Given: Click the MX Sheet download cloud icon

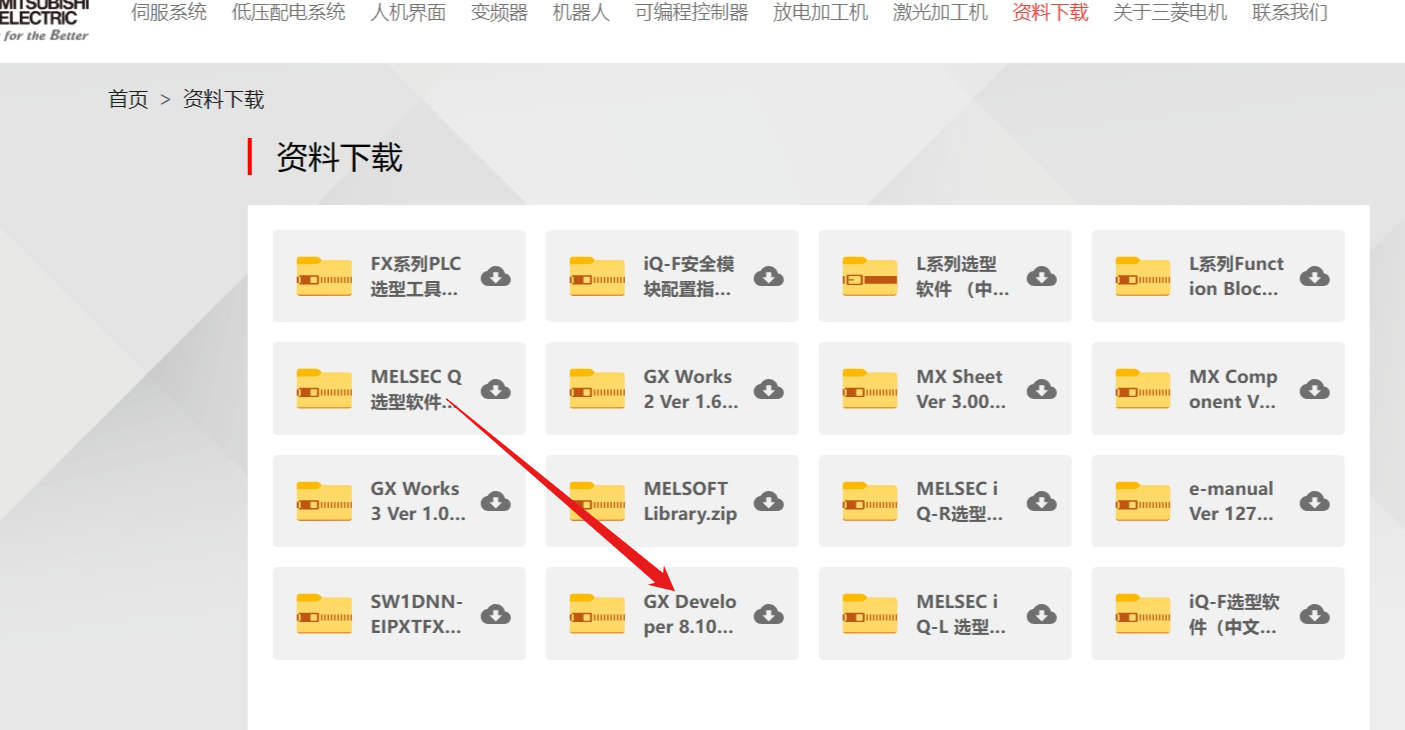Looking at the screenshot, I should point(1041,389).
